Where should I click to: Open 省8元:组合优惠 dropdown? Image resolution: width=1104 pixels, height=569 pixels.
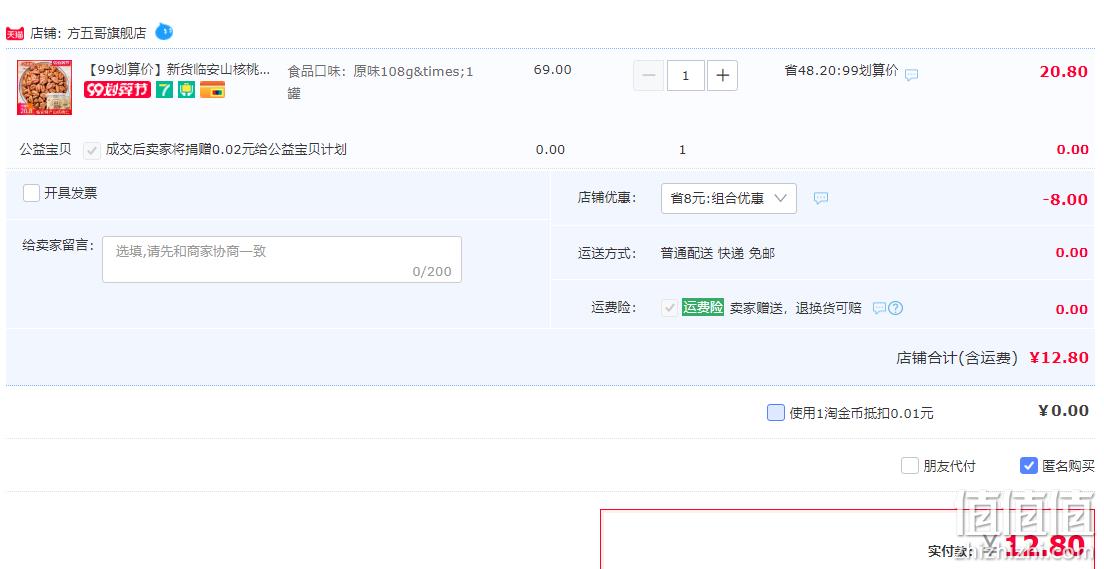pyautogui.click(x=729, y=199)
